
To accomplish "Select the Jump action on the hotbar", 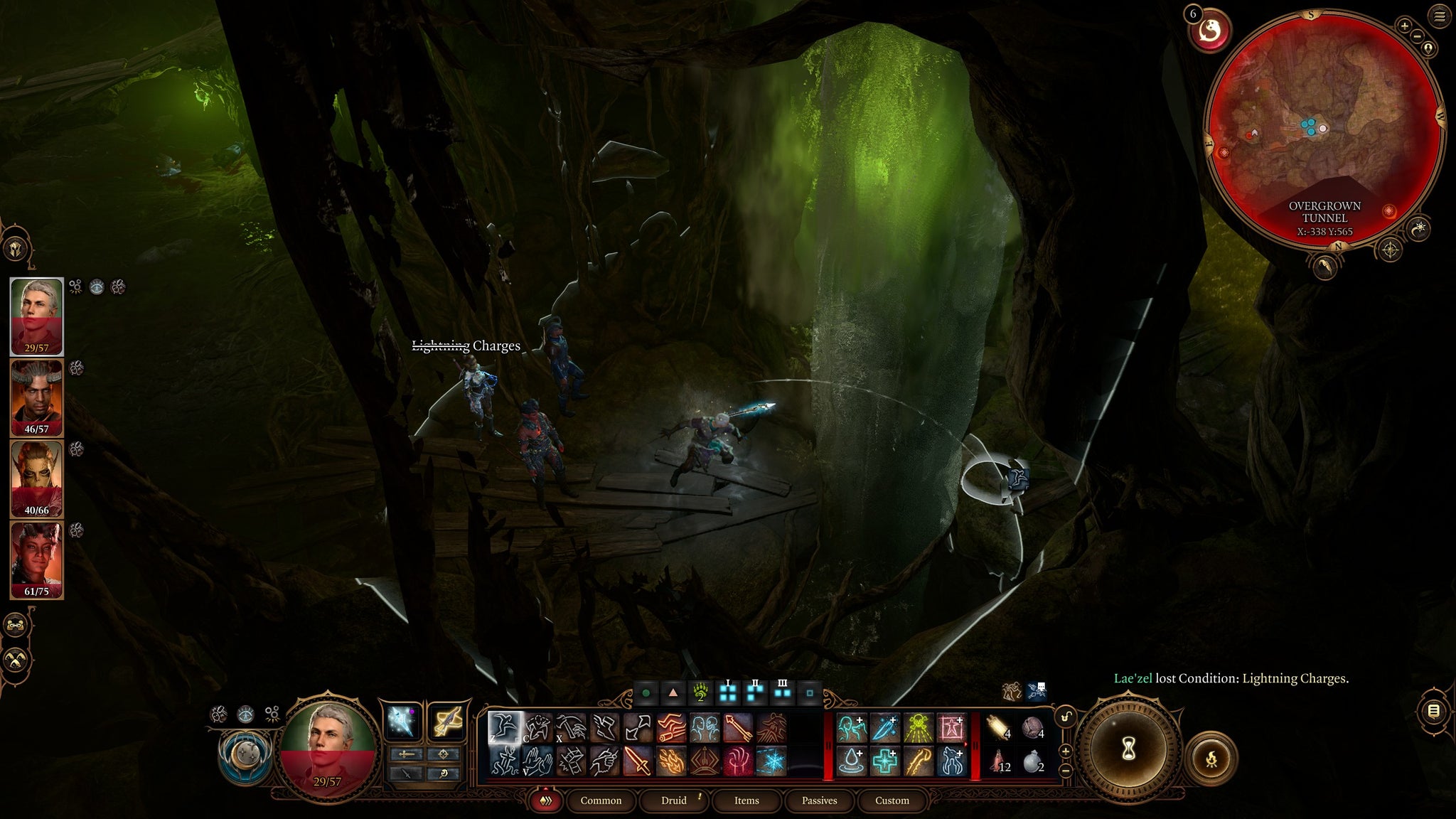I will point(504,728).
